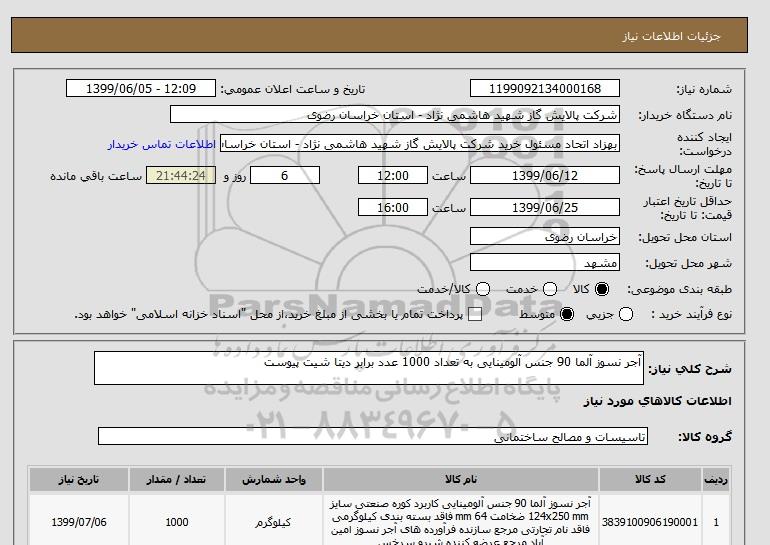Click the remaining days field showing 6
Viewport: 770px width, 545px height.
[x=285, y=175]
